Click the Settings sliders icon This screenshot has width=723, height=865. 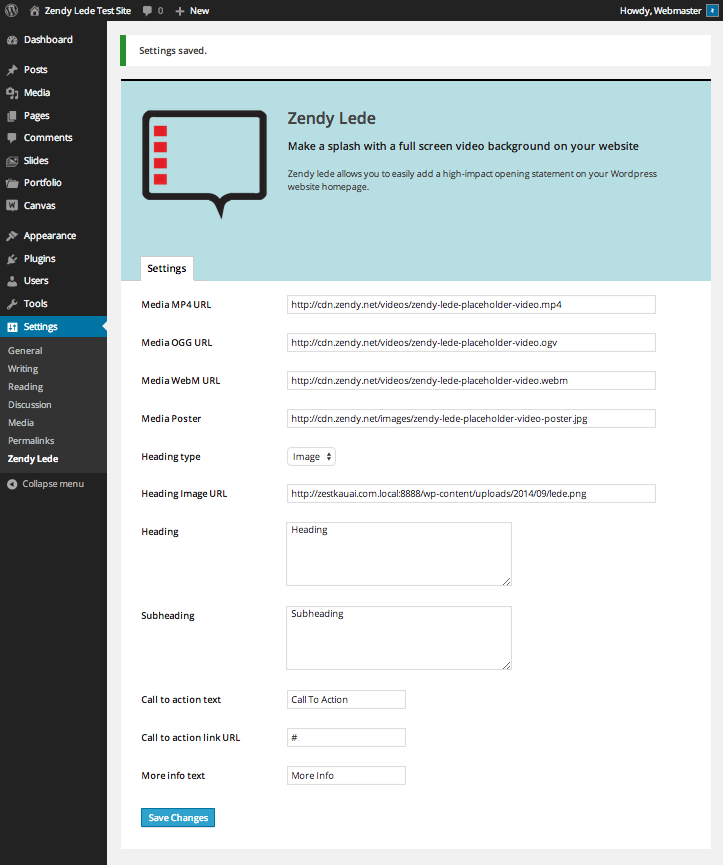[12, 327]
